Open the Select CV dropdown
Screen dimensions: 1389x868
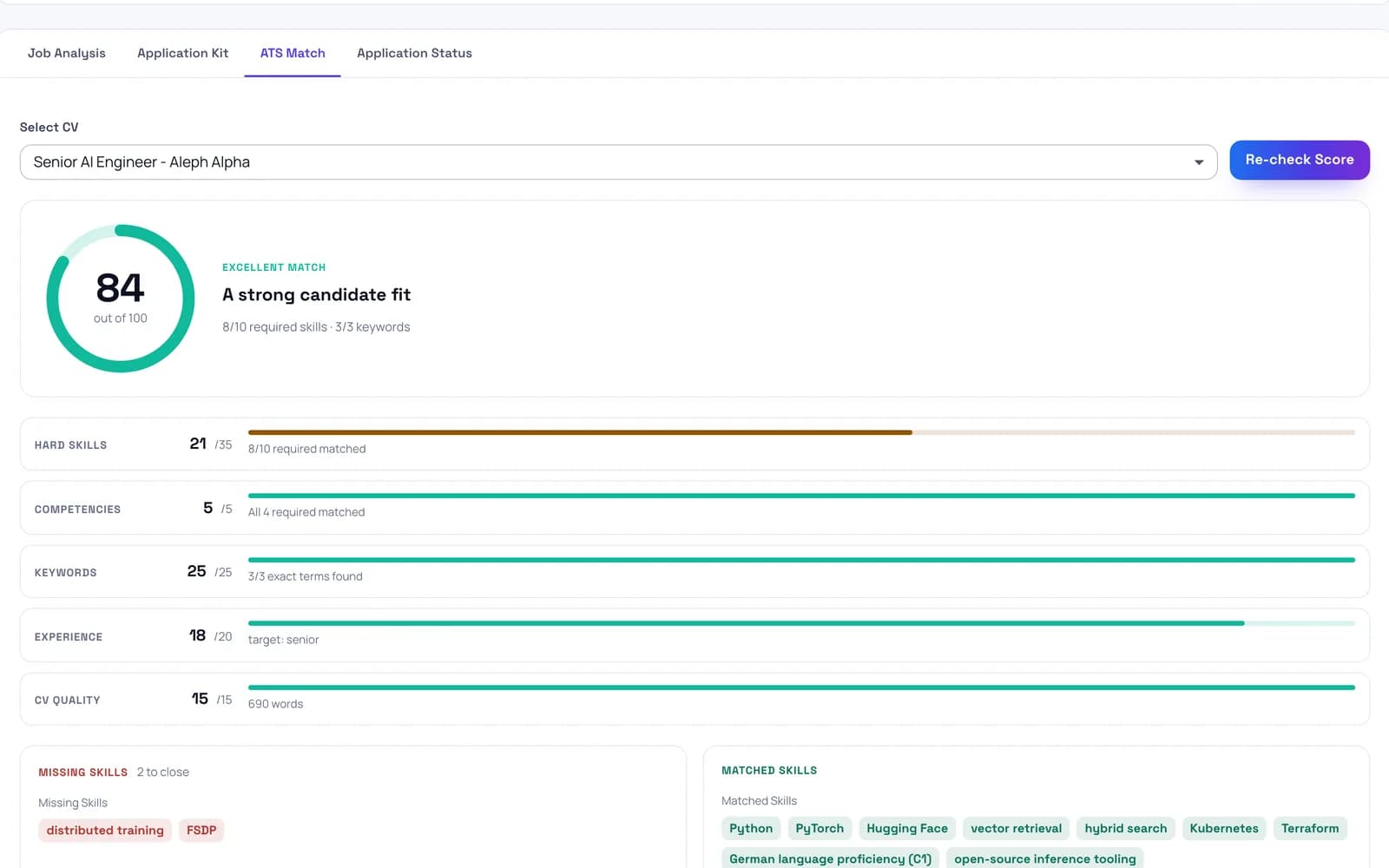click(x=618, y=162)
